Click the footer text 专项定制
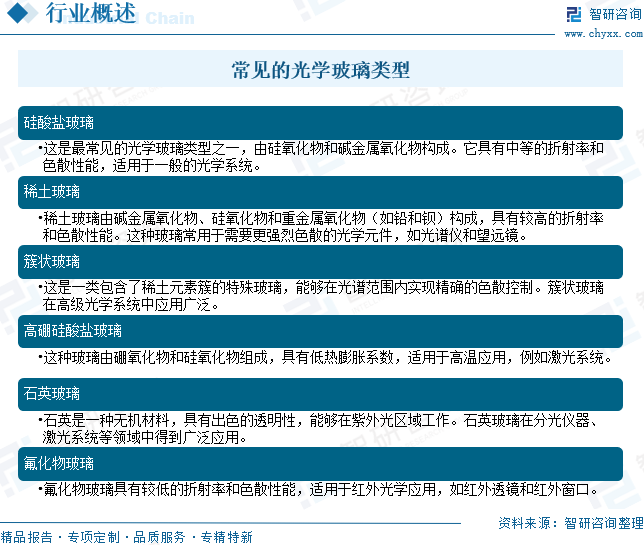This screenshot has height=545, width=644. tap(93, 537)
